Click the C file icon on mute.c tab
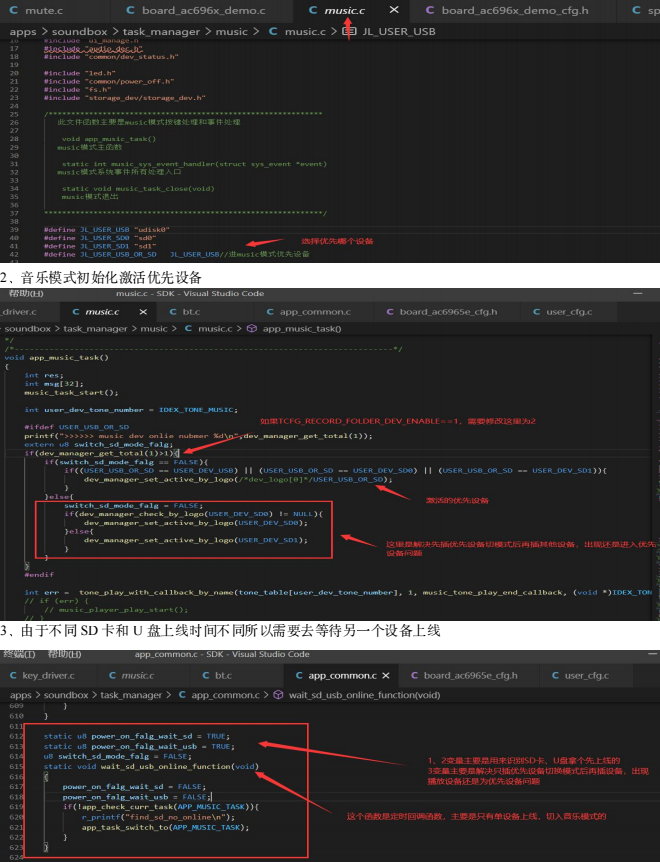This screenshot has width=660, height=862. click(x=13, y=10)
